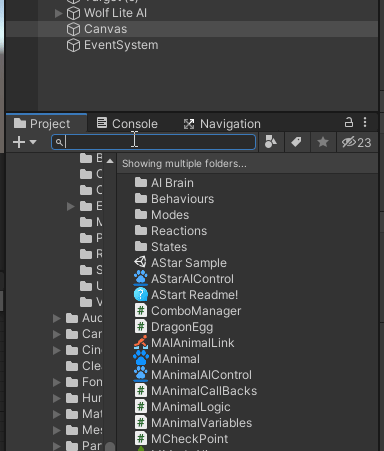Switch to the Navigation tab
The width and height of the screenshot is (384, 451).
222,124
